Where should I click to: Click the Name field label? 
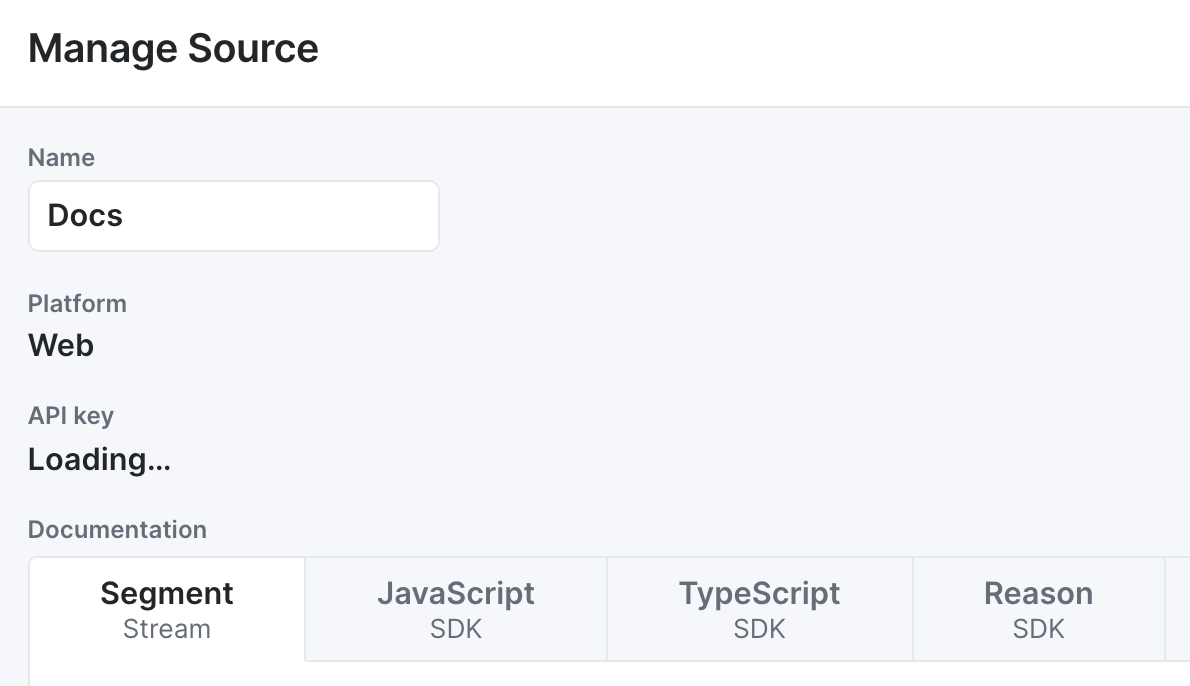point(61,157)
